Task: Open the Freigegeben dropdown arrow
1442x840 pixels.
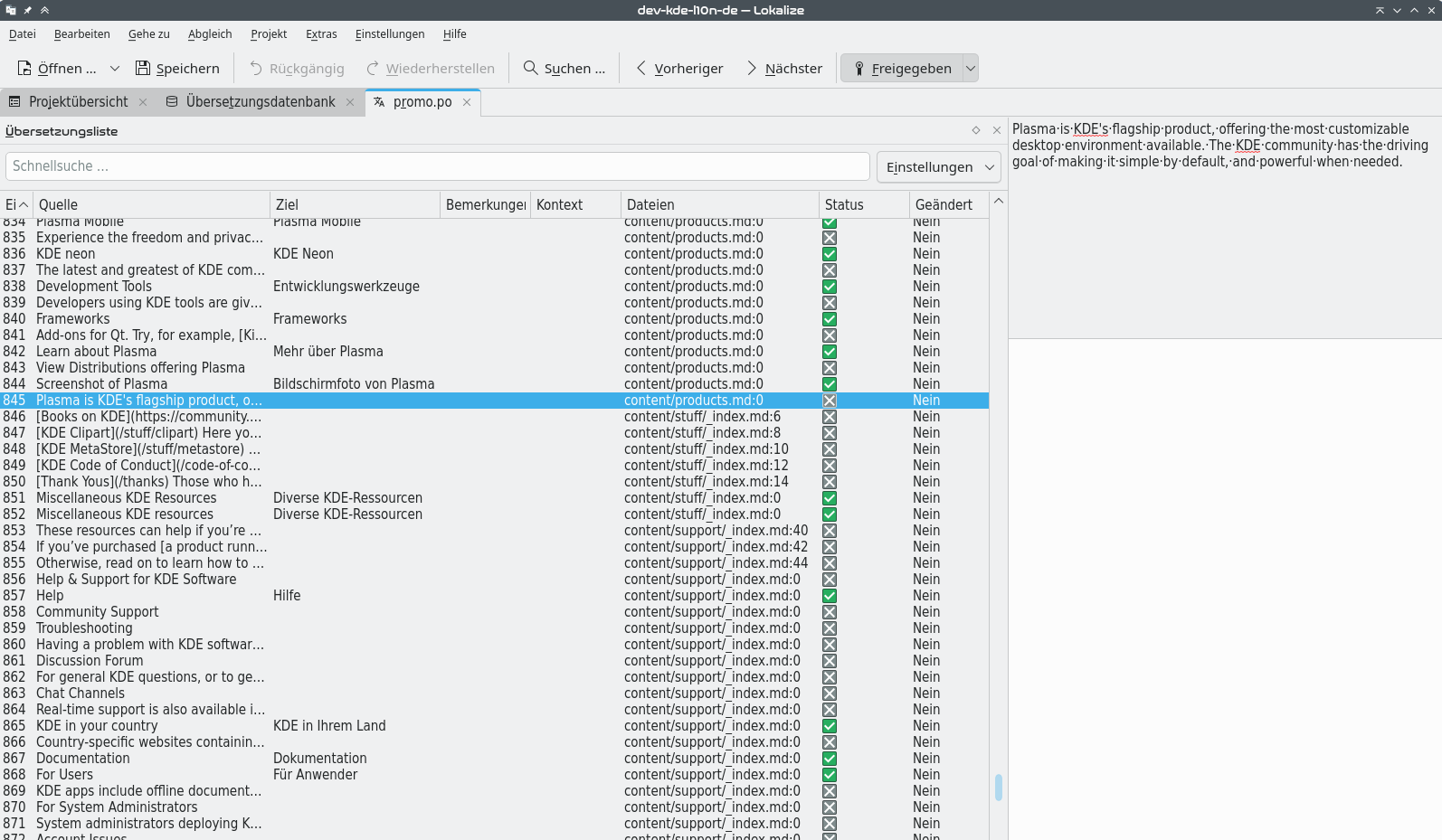Action: [x=971, y=68]
